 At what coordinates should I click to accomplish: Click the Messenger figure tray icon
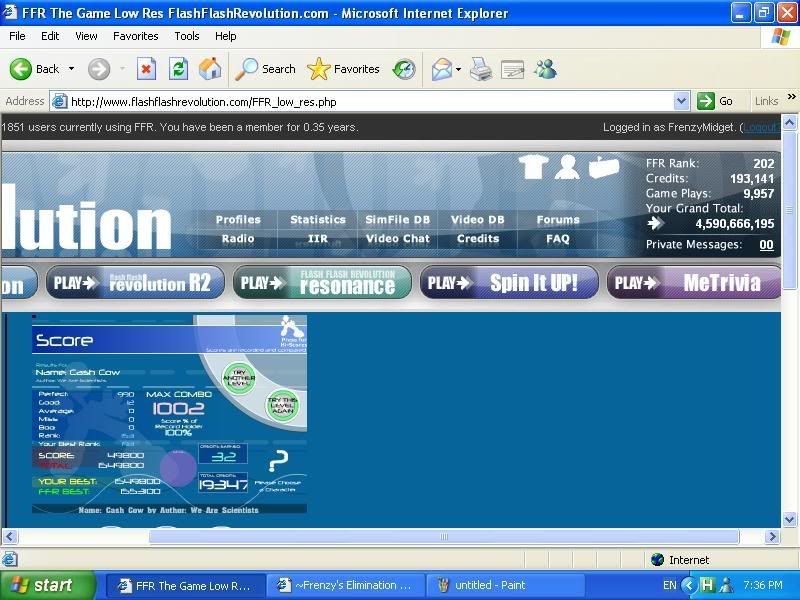pyautogui.click(x=726, y=585)
